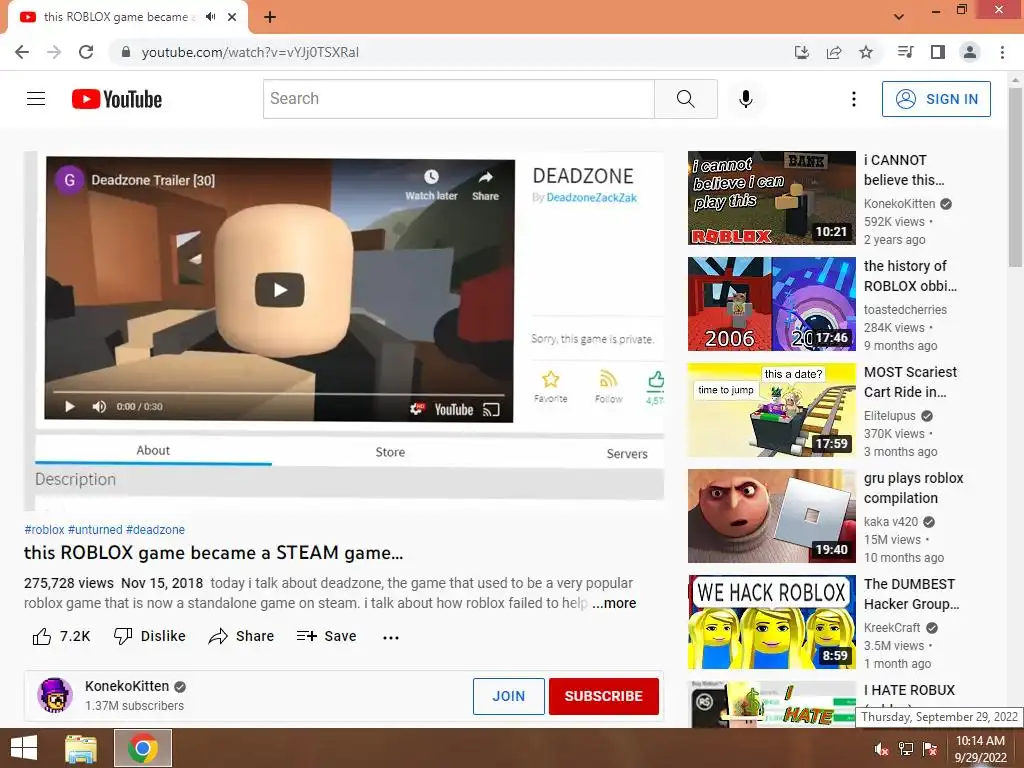
Task: Click the search magnifier button
Action: [686, 99]
